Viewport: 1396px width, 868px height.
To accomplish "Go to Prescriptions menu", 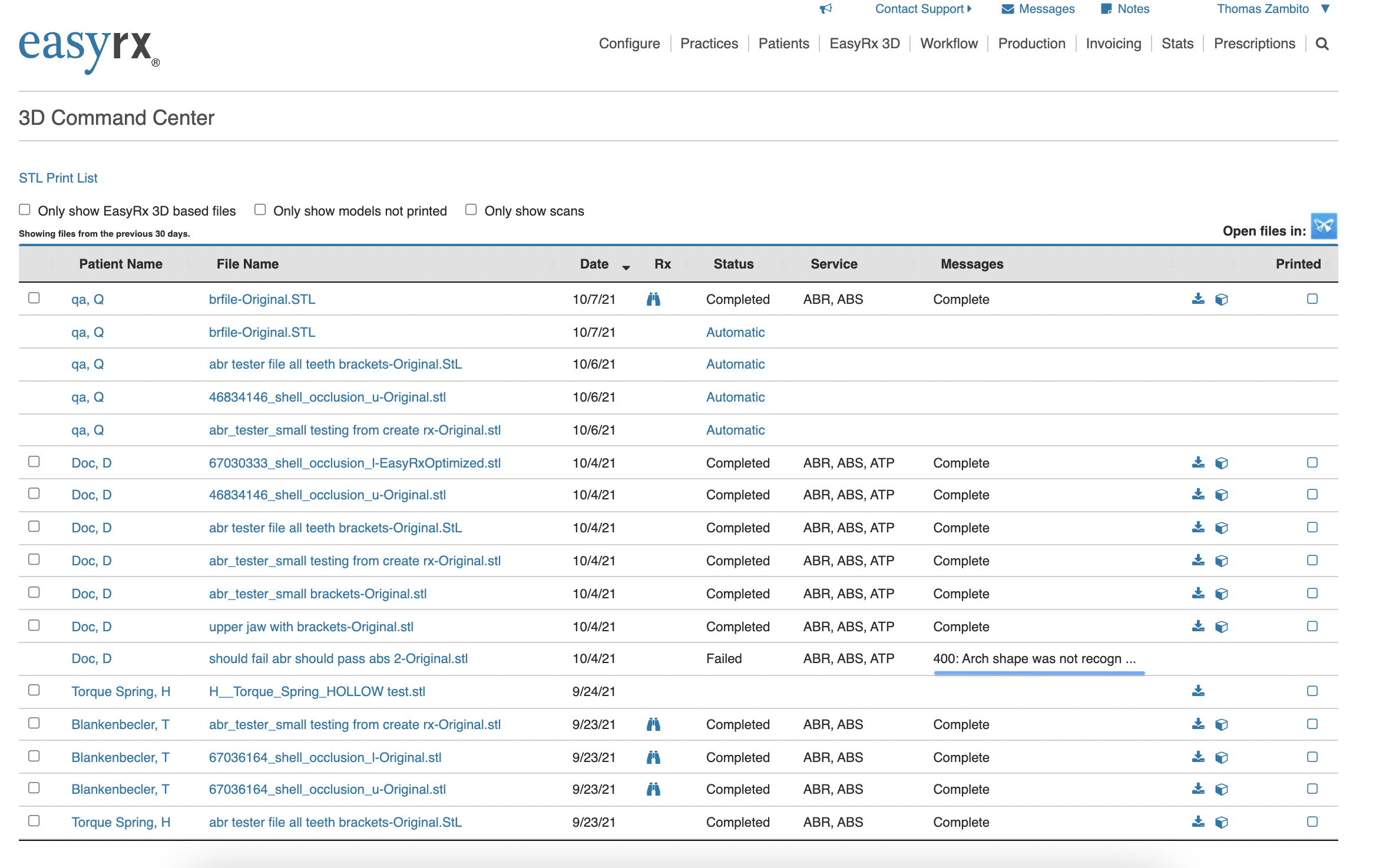I will (x=1255, y=44).
